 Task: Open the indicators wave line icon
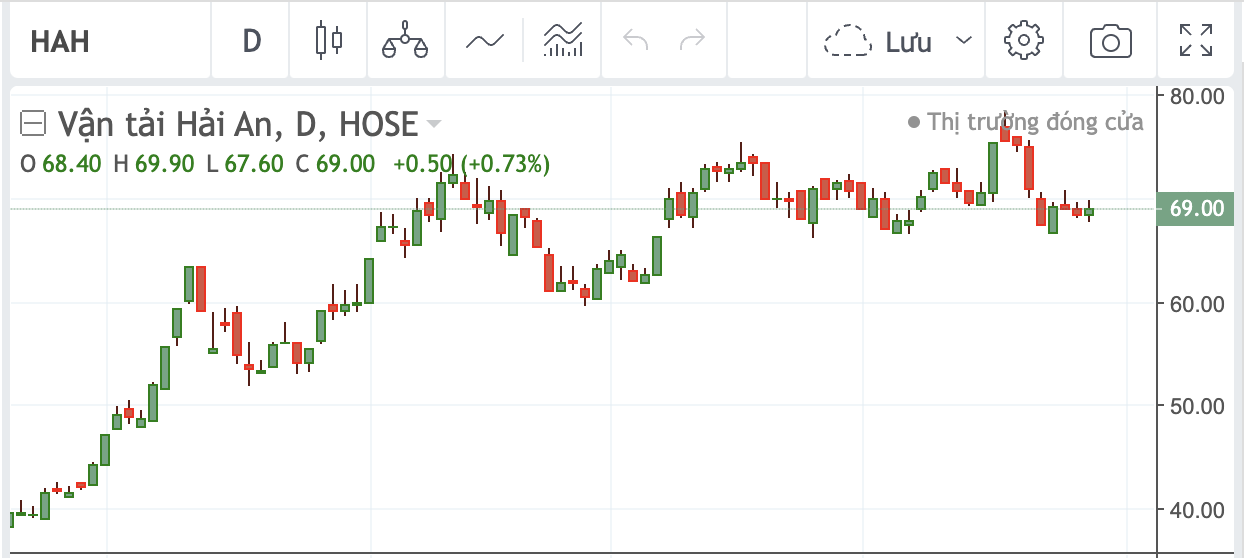click(485, 41)
